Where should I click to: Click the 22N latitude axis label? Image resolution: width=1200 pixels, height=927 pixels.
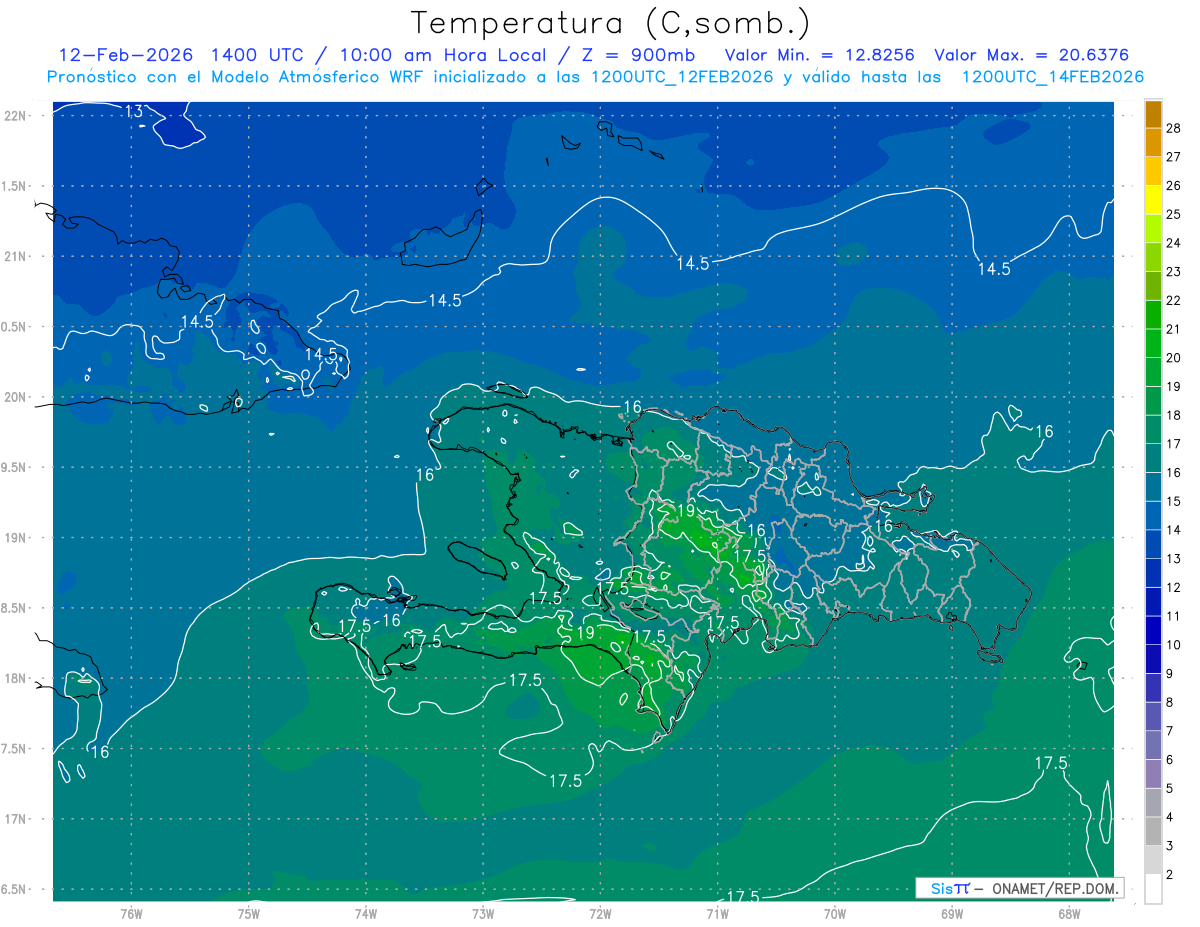pyautogui.click(x=18, y=116)
